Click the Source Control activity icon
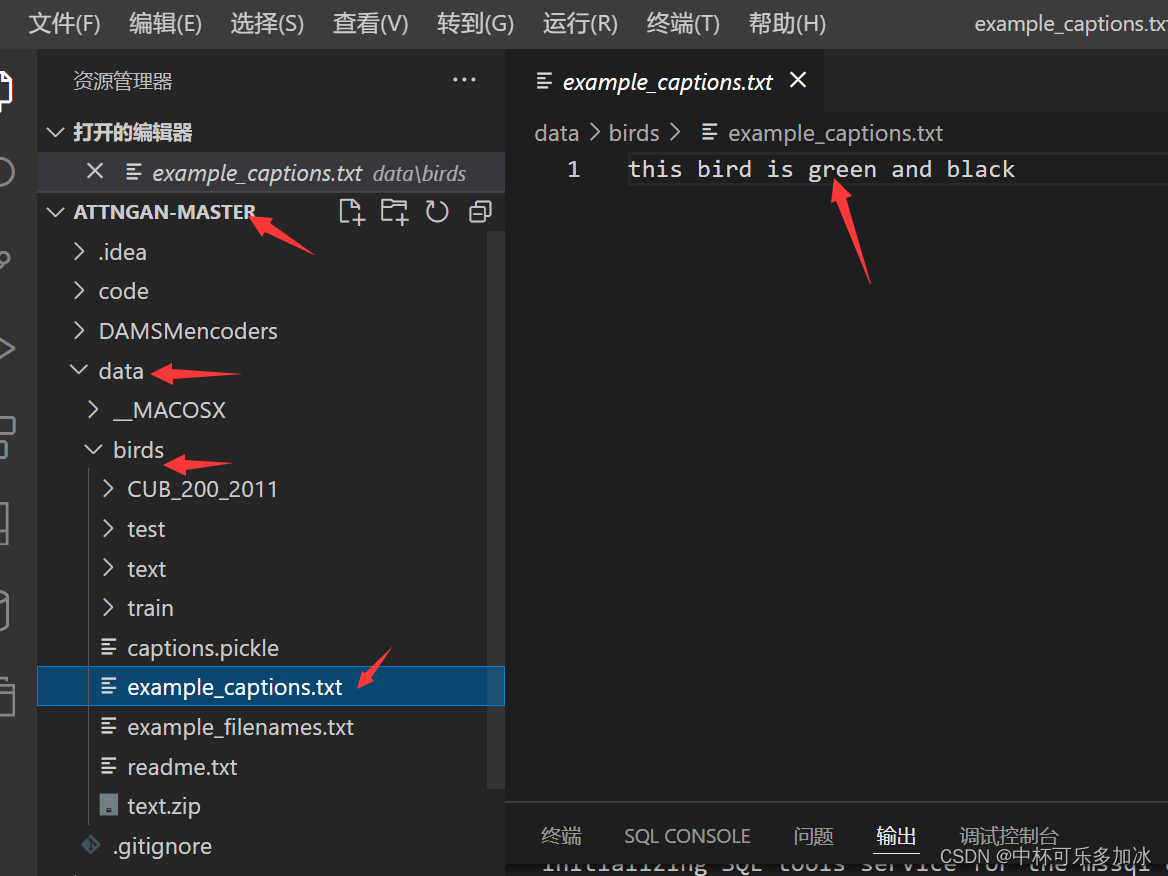Screen dimensions: 1168x876 pos(4,259)
